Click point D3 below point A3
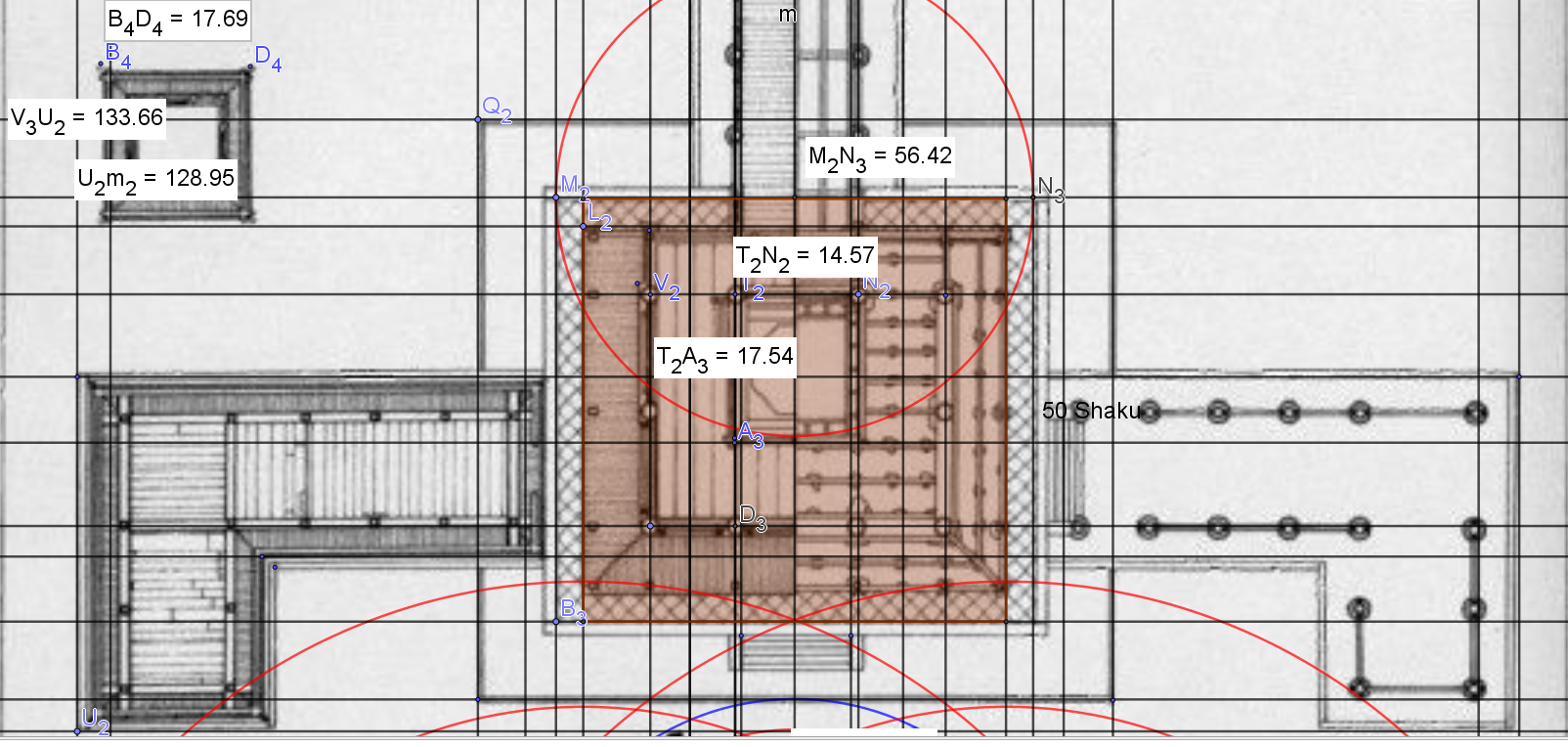The height and width of the screenshot is (747, 1568). (736, 525)
